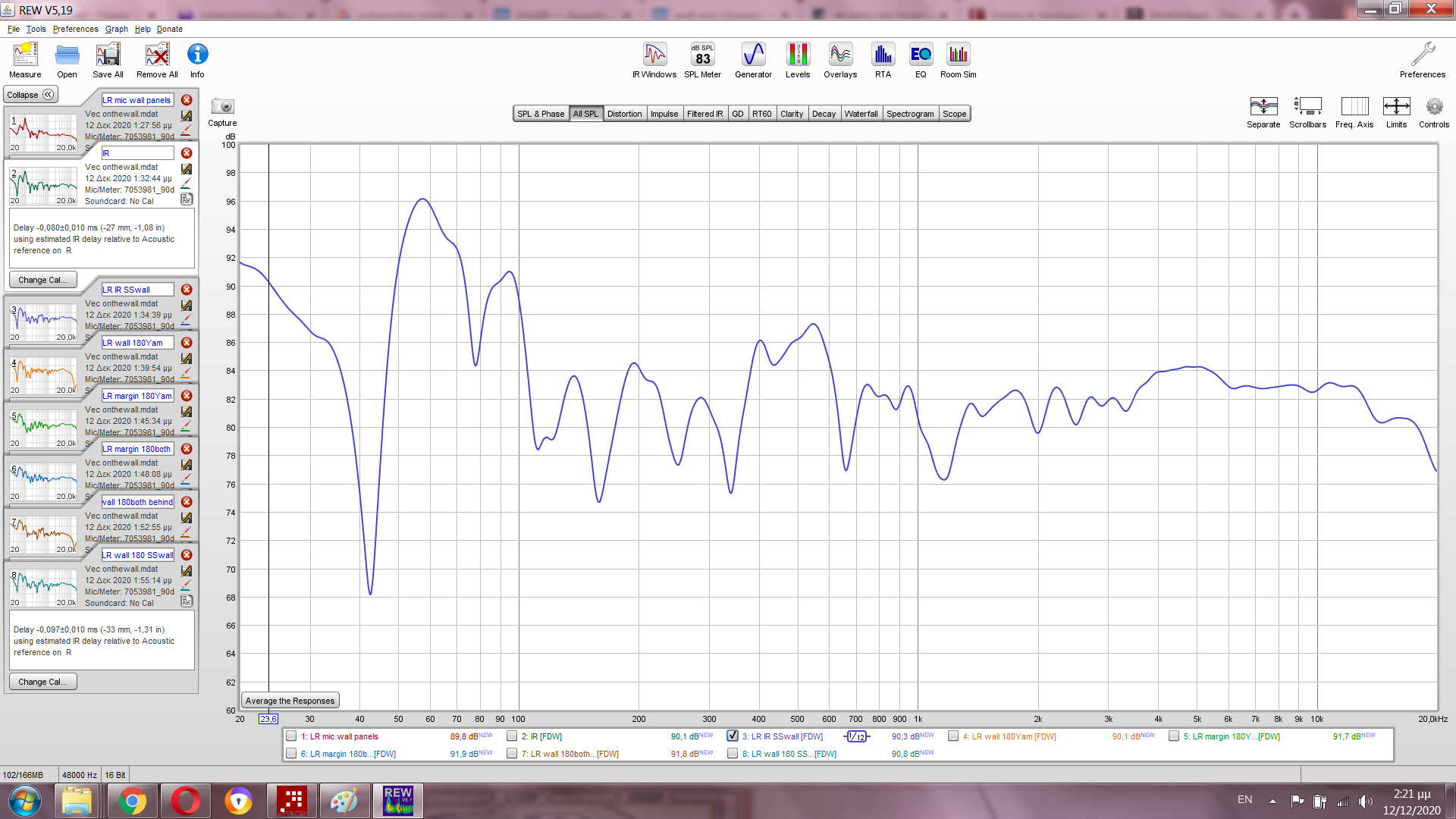Enable trace 6: LR margin 180b
This screenshot has width=1456, height=819.
tap(291, 753)
